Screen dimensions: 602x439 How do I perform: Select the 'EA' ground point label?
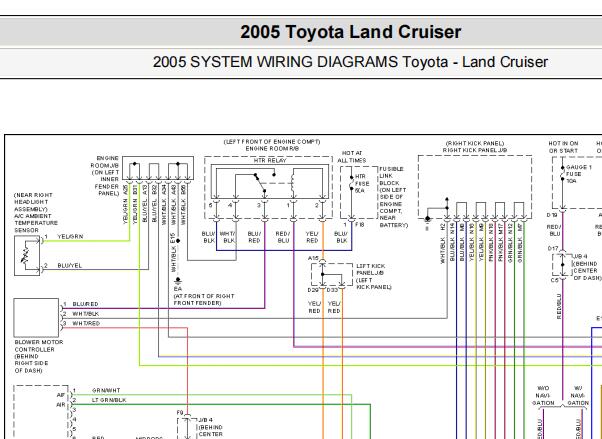pyautogui.click(x=177, y=288)
